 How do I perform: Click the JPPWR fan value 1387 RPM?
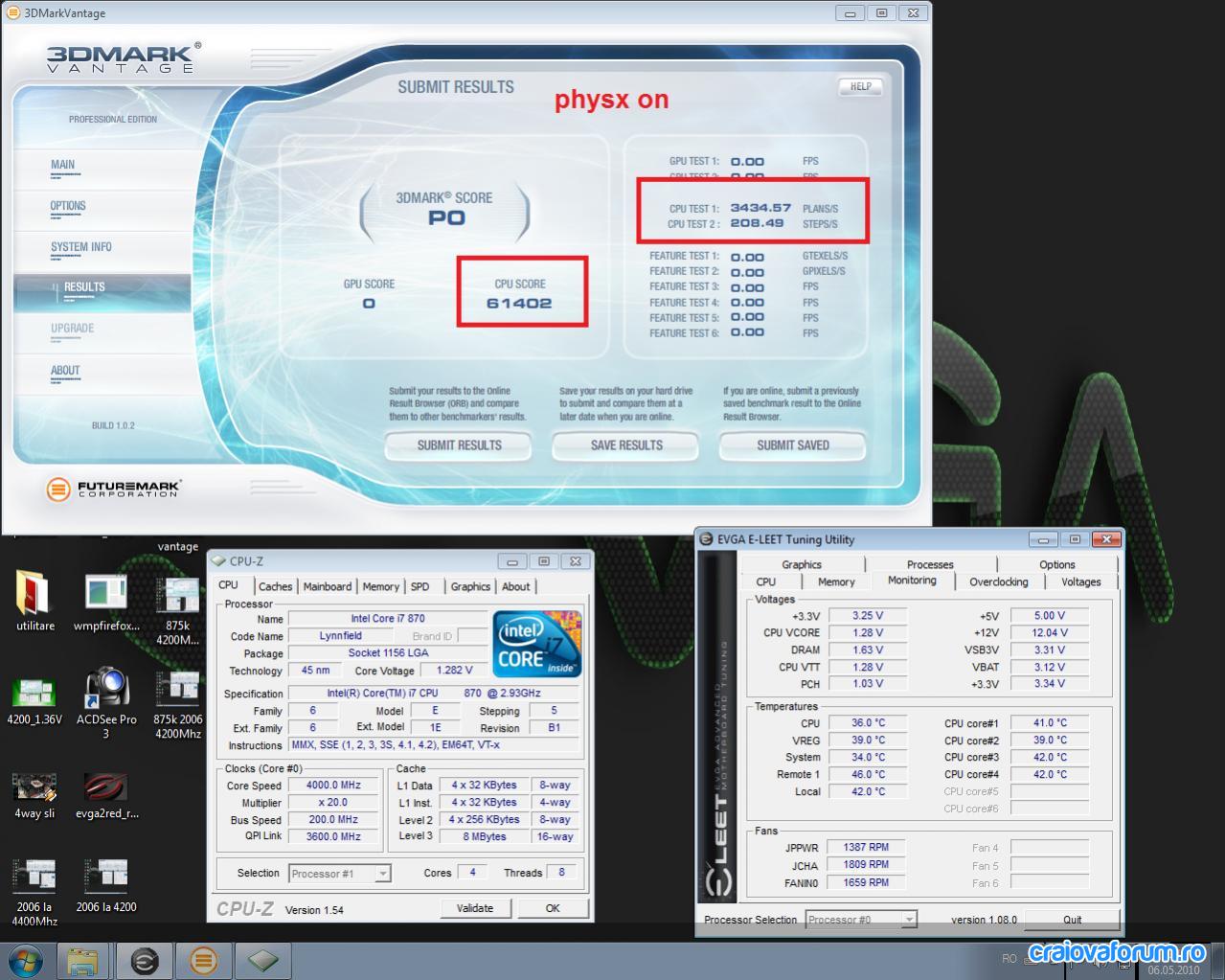[x=866, y=847]
